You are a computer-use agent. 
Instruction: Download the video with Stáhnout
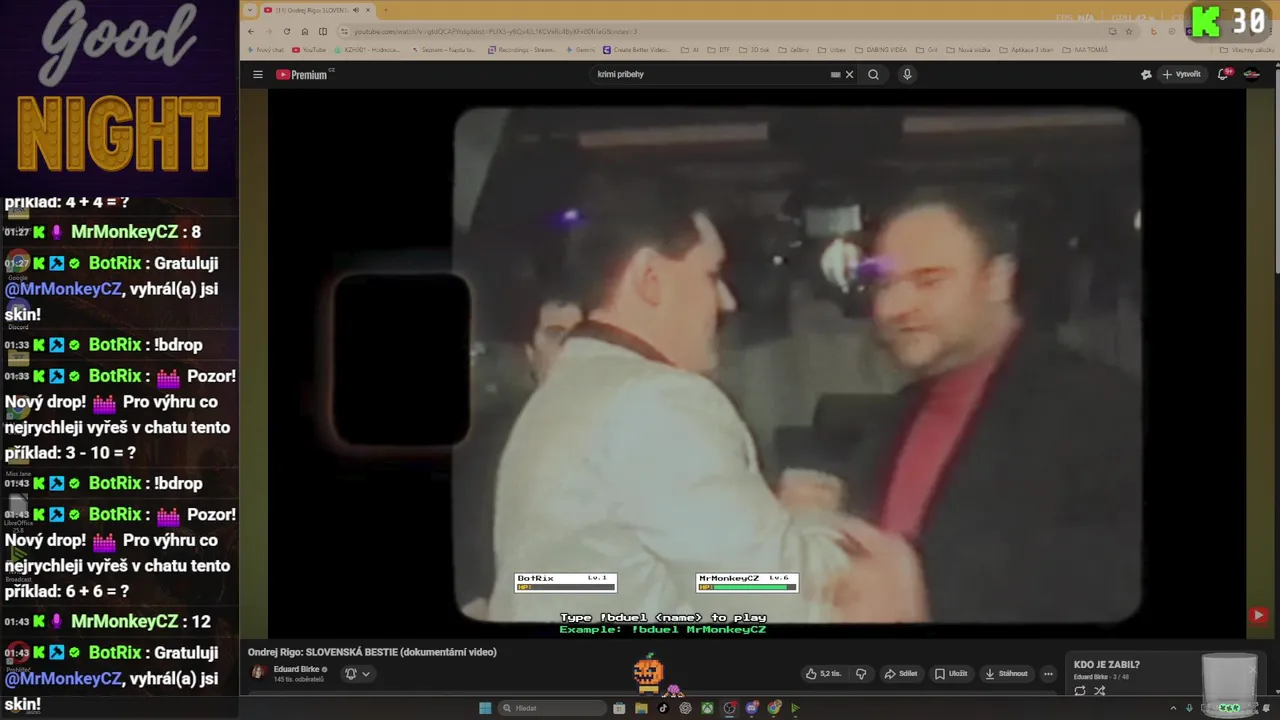1006,674
